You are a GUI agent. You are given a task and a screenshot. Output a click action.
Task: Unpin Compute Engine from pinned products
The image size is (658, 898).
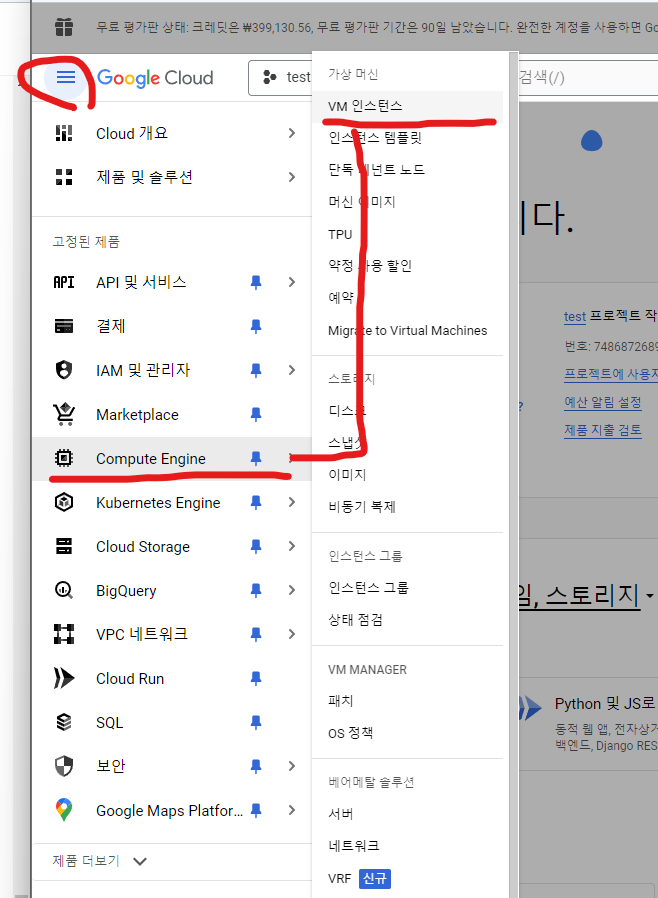tap(256, 458)
